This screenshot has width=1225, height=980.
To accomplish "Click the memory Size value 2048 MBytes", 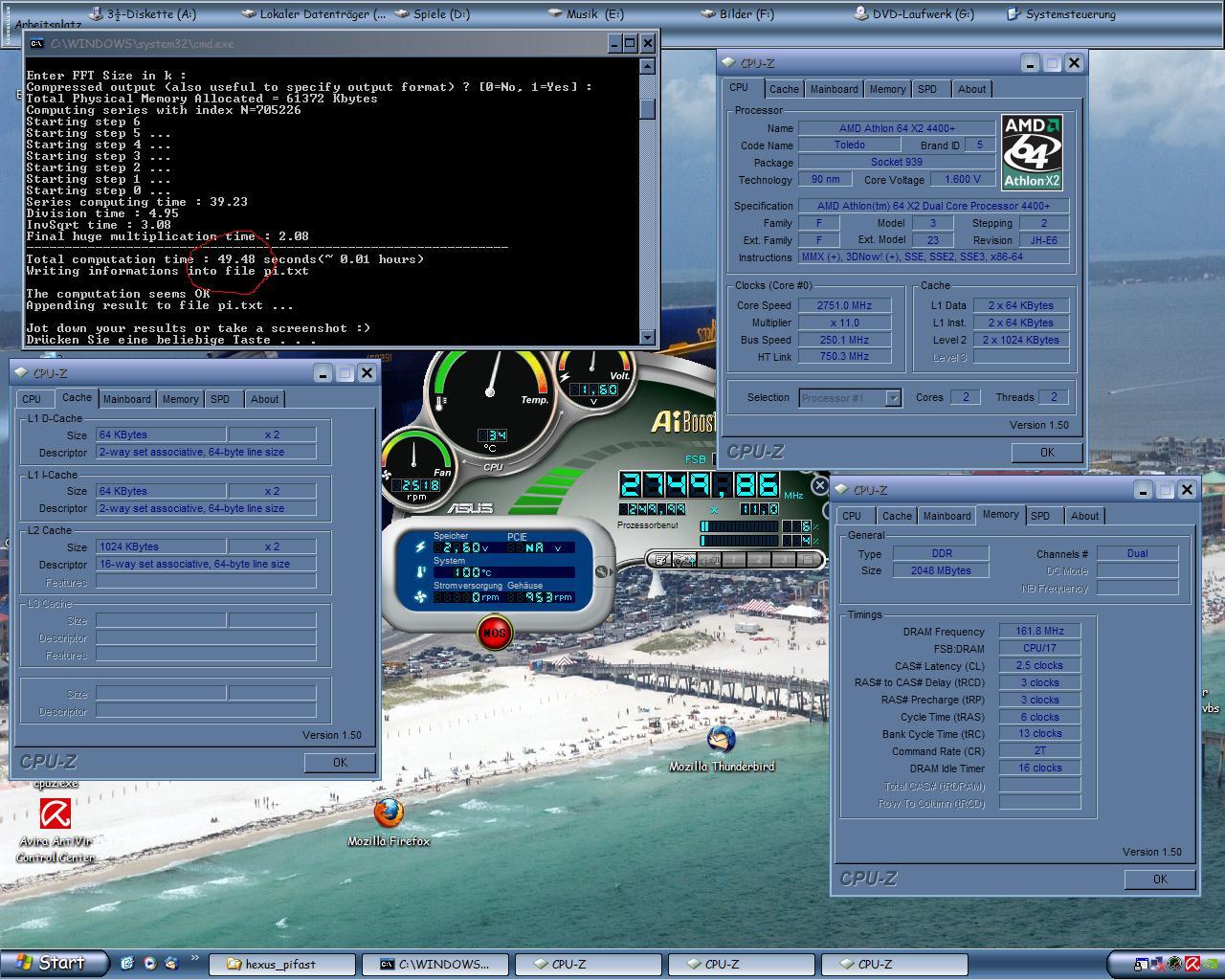I will pyautogui.click(x=943, y=570).
